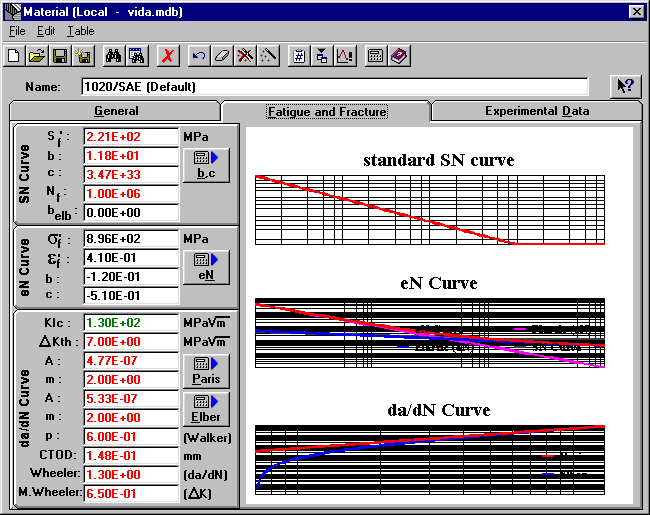Click the Open folder toolbar icon
This screenshot has width=650, height=515.
point(37,56)
